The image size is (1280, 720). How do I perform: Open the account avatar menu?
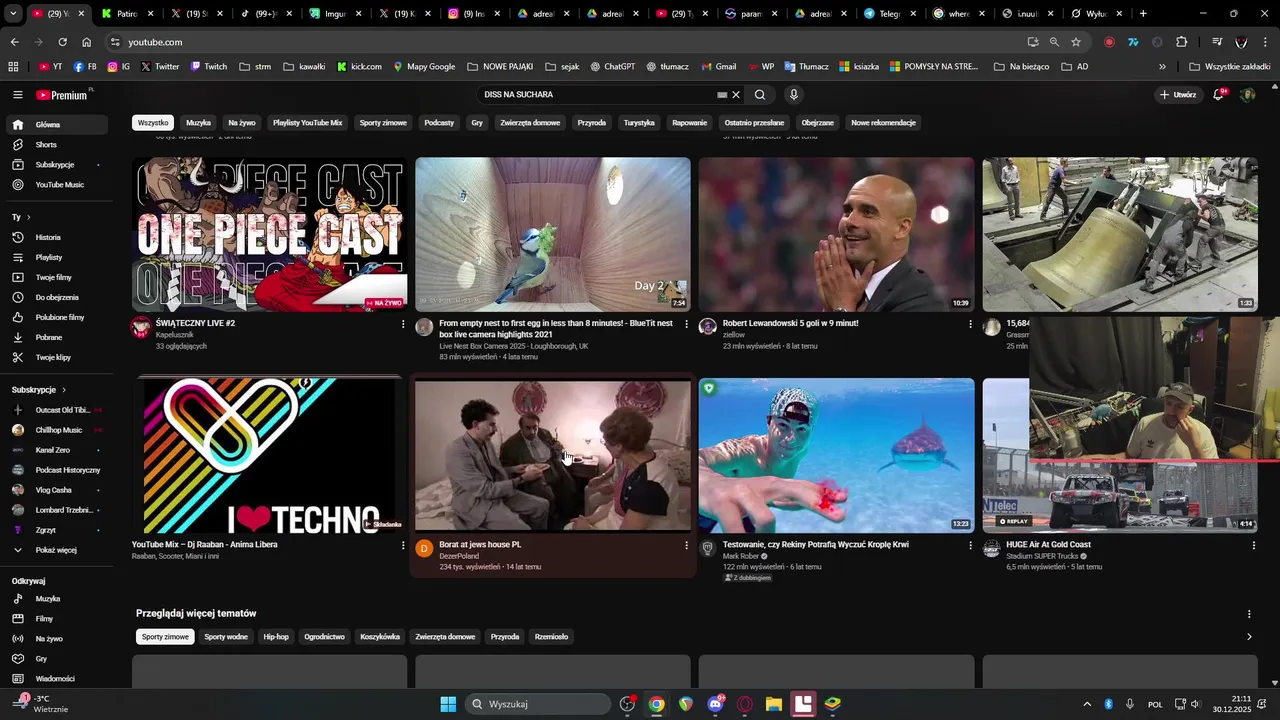1247,95
